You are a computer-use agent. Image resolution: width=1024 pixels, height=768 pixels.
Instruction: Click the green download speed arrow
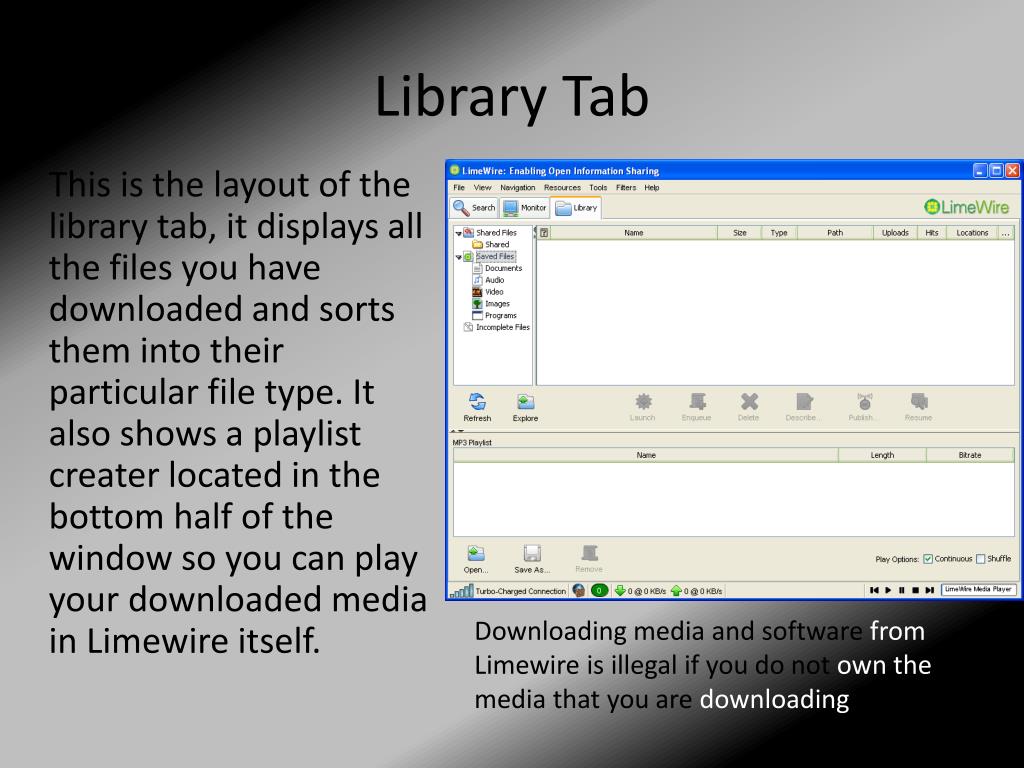tap(620, 590)
